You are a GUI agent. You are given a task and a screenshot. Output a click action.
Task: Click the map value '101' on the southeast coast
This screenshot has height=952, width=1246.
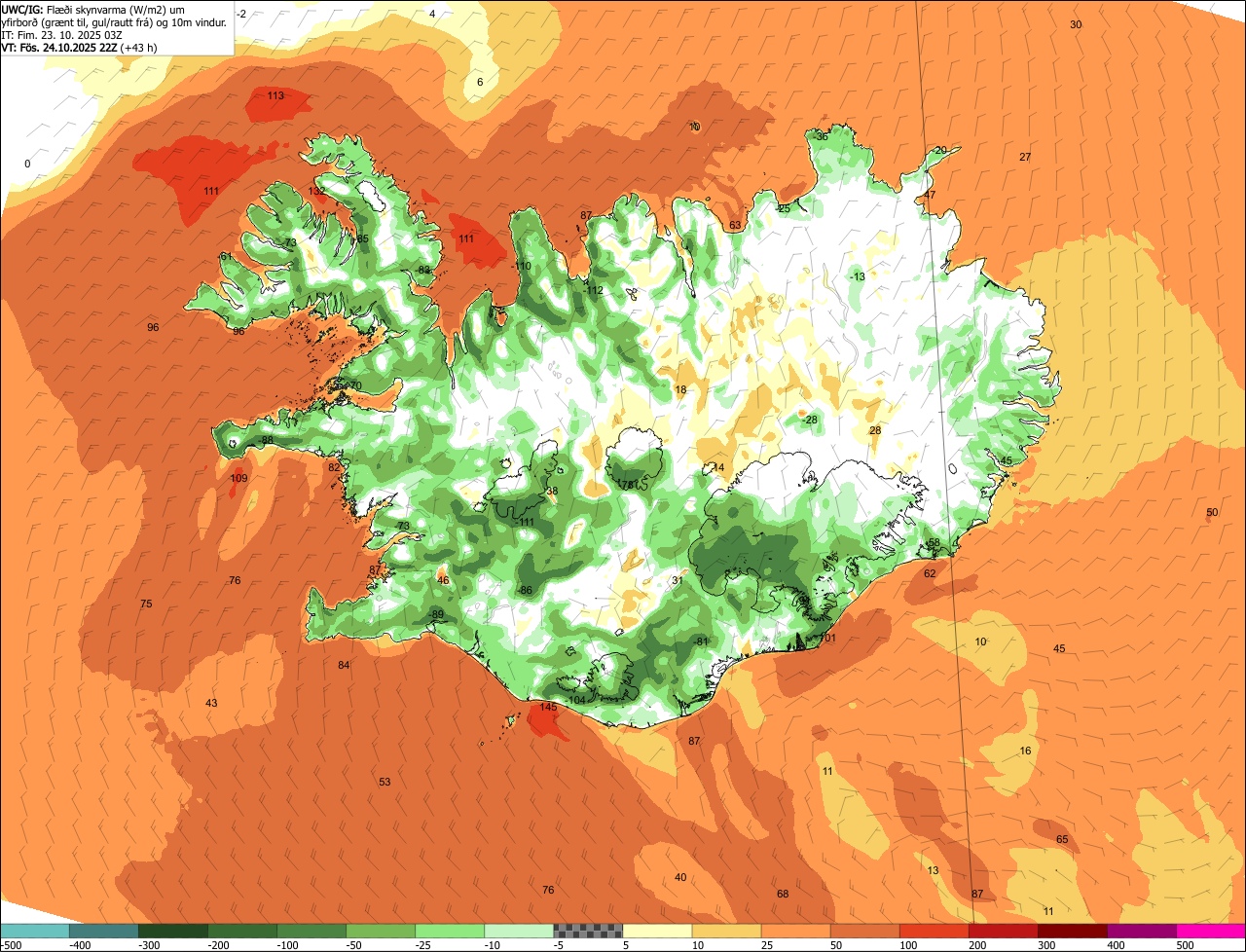pos(827,639)
